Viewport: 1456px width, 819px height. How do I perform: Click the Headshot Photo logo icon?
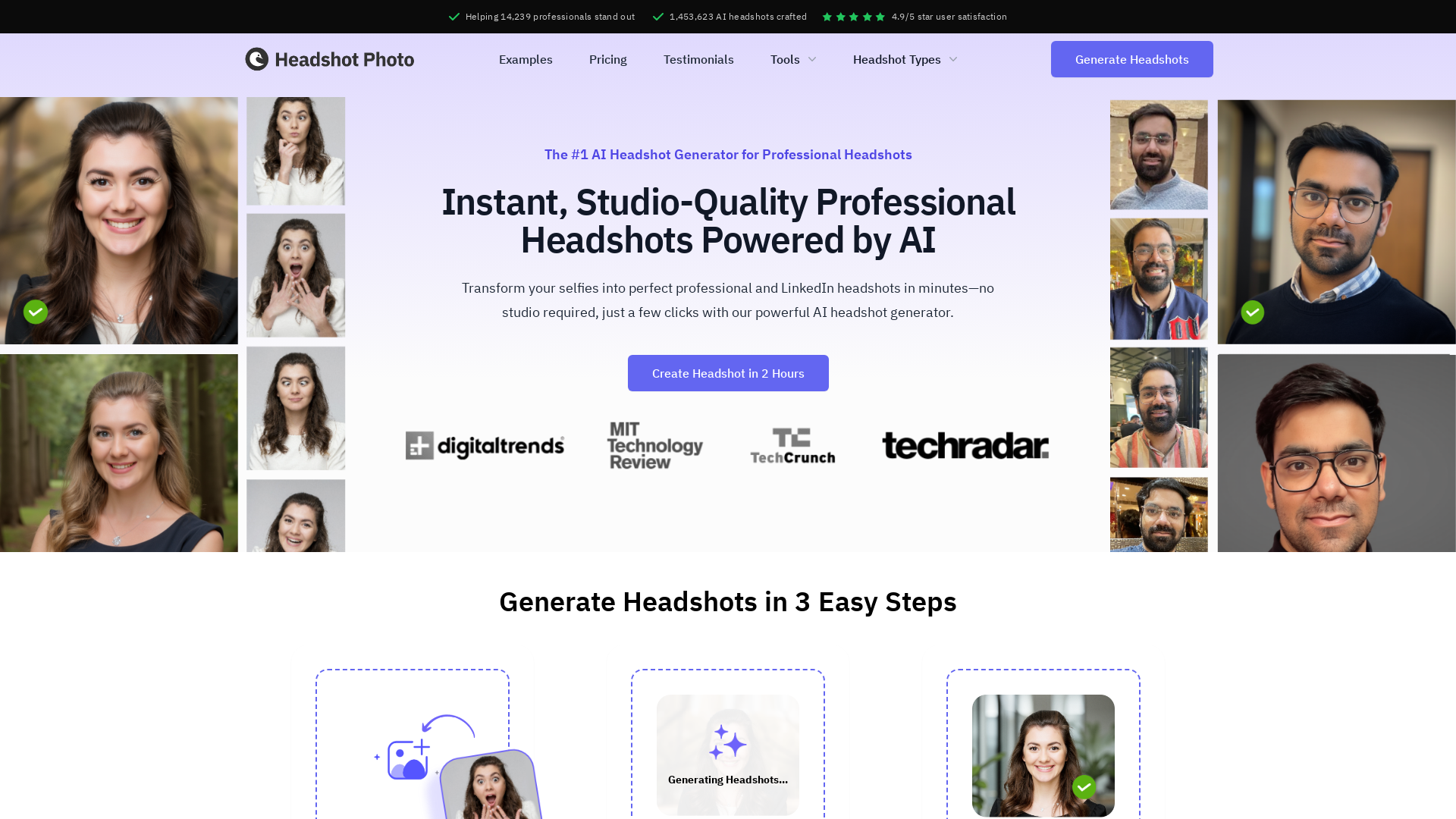pyautogui.click(x=258, y=59)
